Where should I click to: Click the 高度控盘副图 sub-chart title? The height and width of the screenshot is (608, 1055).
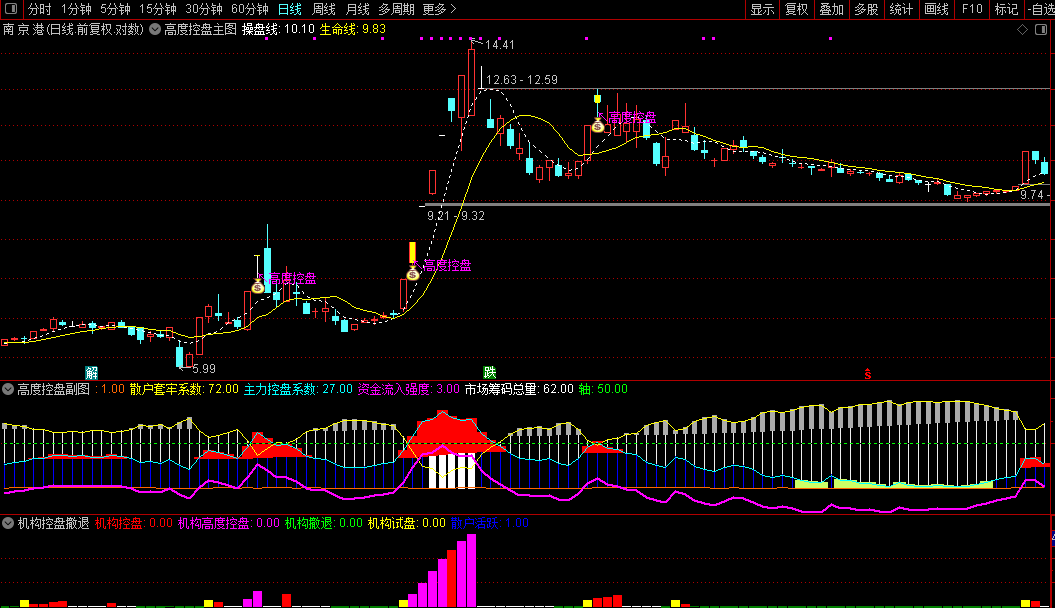coord(53,389)
